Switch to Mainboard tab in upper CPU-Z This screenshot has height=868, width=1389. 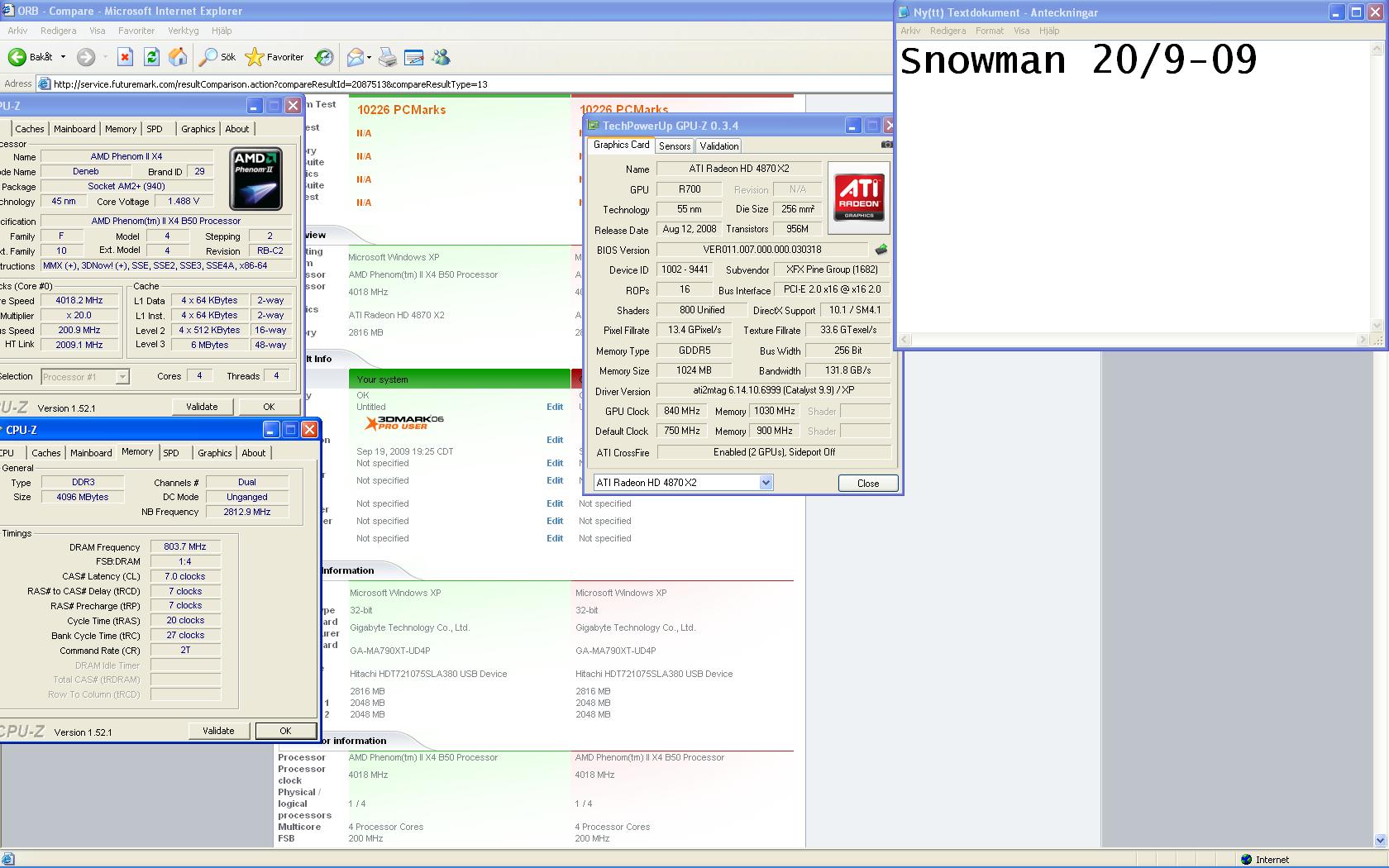point(74,129)
